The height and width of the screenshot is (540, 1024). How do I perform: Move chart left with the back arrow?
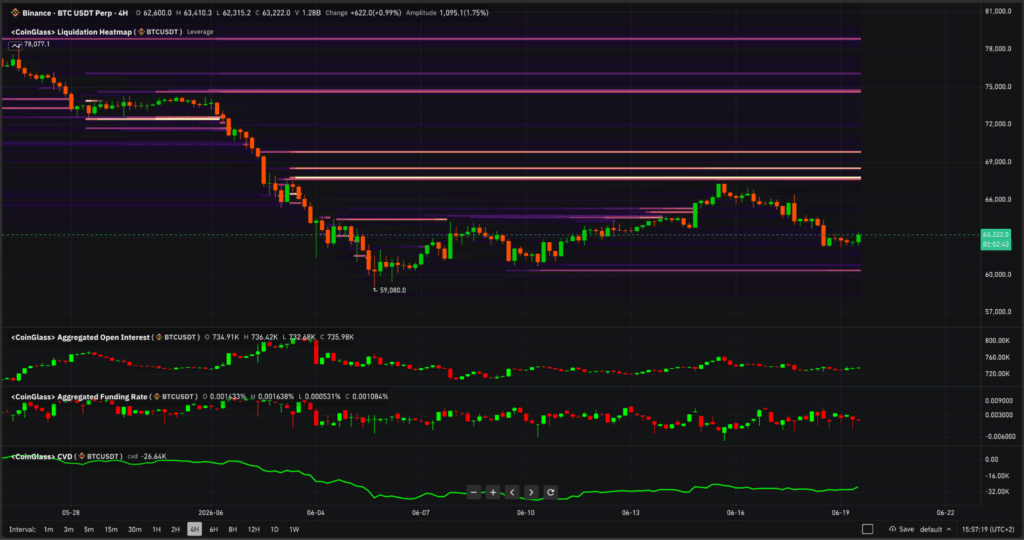512,492
